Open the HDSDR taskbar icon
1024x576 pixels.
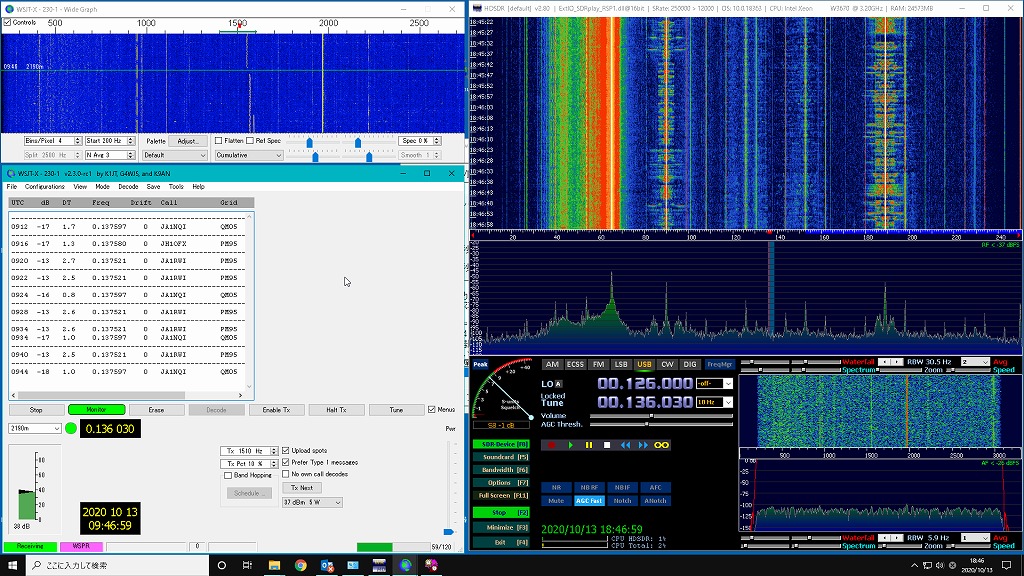(379, 565)
